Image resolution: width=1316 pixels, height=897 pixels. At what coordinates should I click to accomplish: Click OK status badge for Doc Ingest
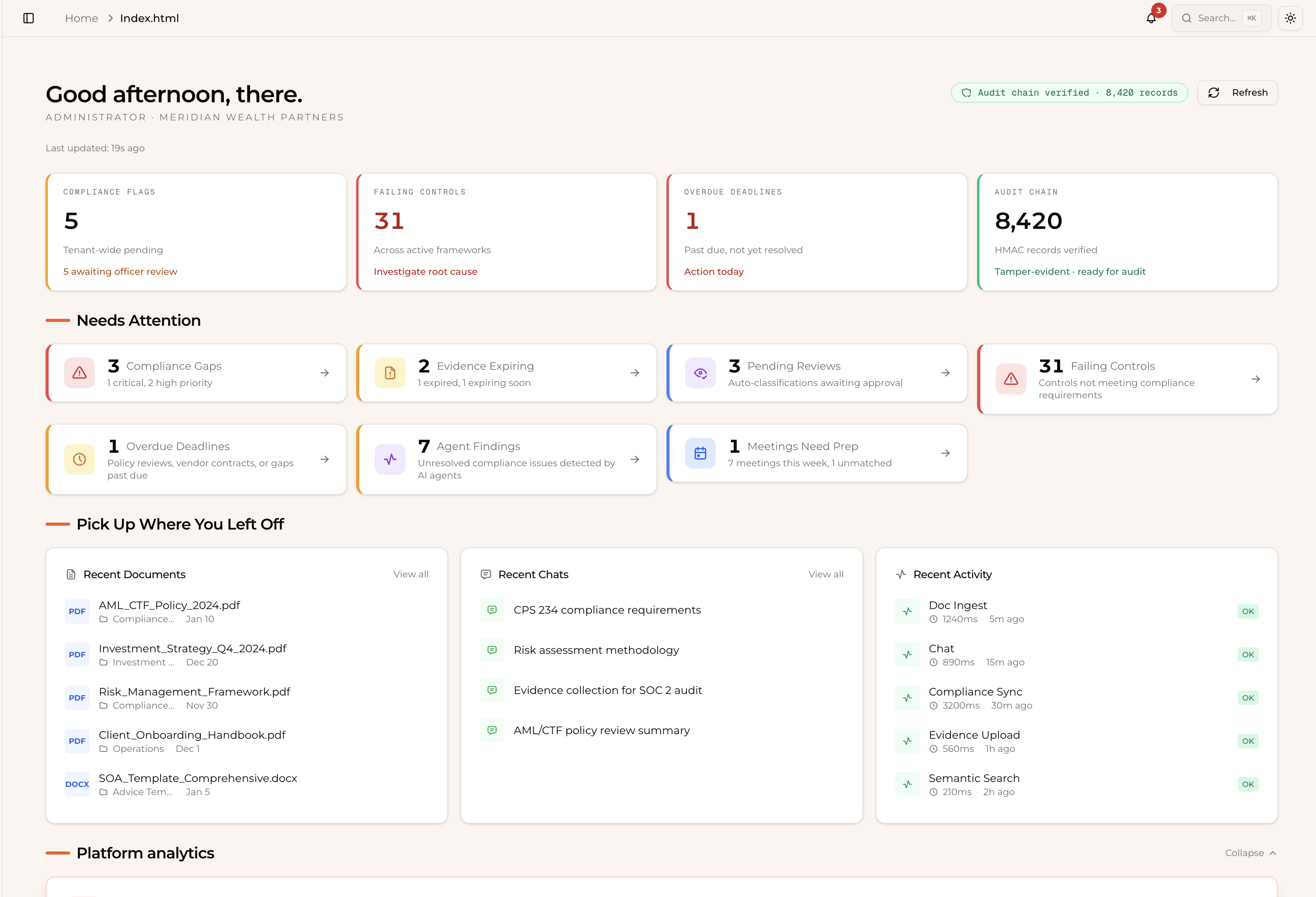(1247, 612)
